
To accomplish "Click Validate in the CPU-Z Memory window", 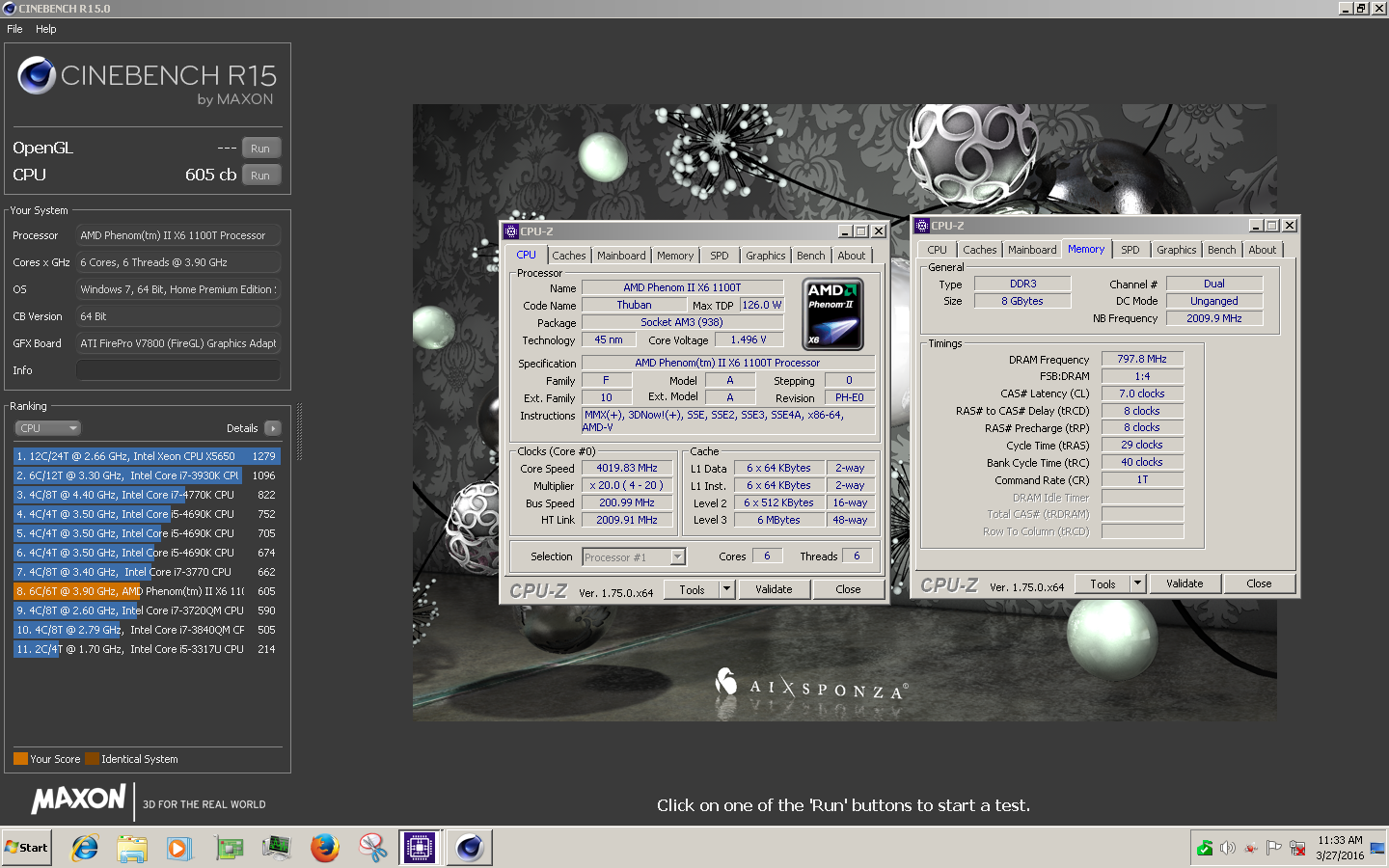I will pos(1185,583).
